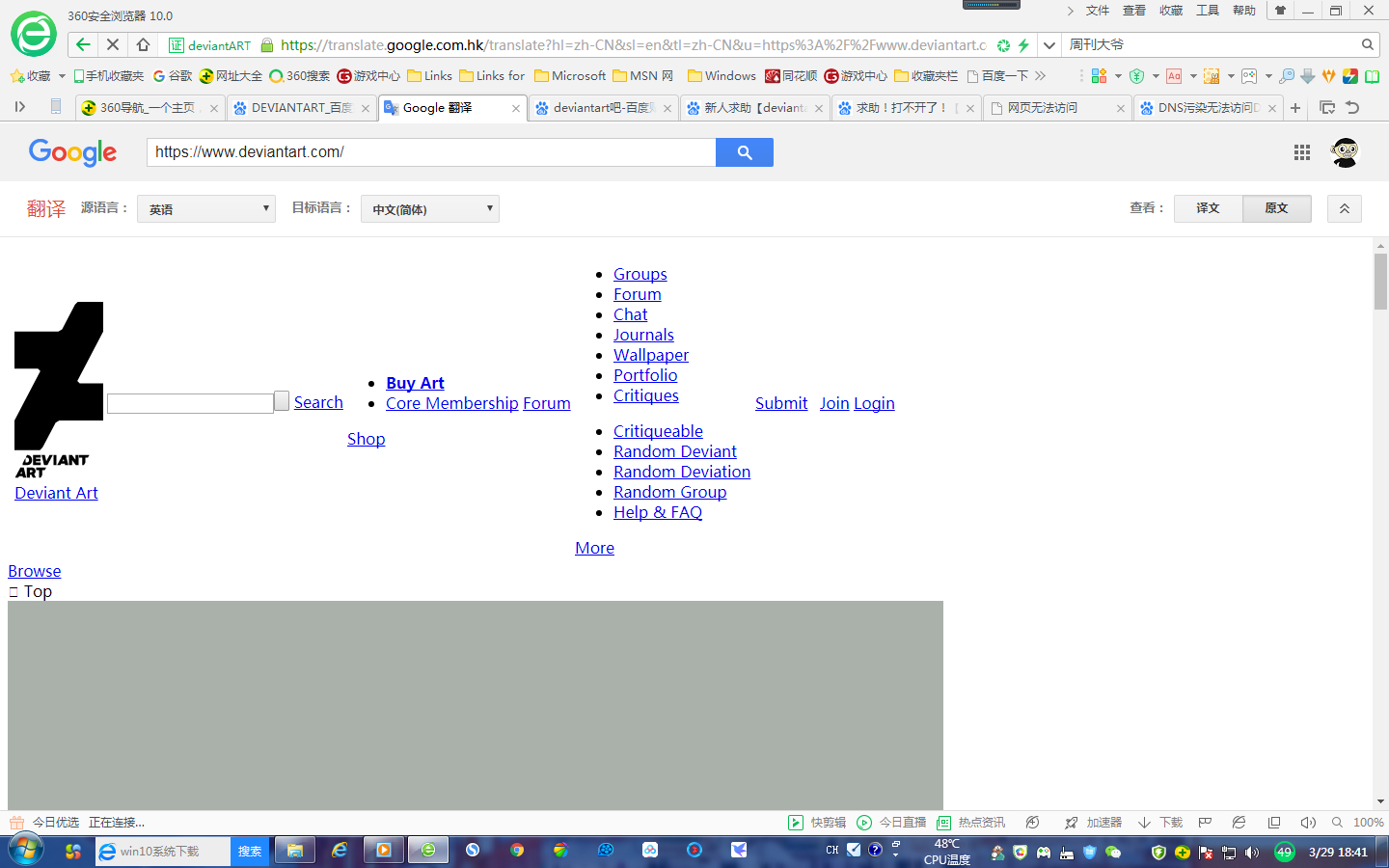Click the lightning speed mode icon in address bar
Viewport: 1389px width, 868px height.
click(x=1023, y=45)
